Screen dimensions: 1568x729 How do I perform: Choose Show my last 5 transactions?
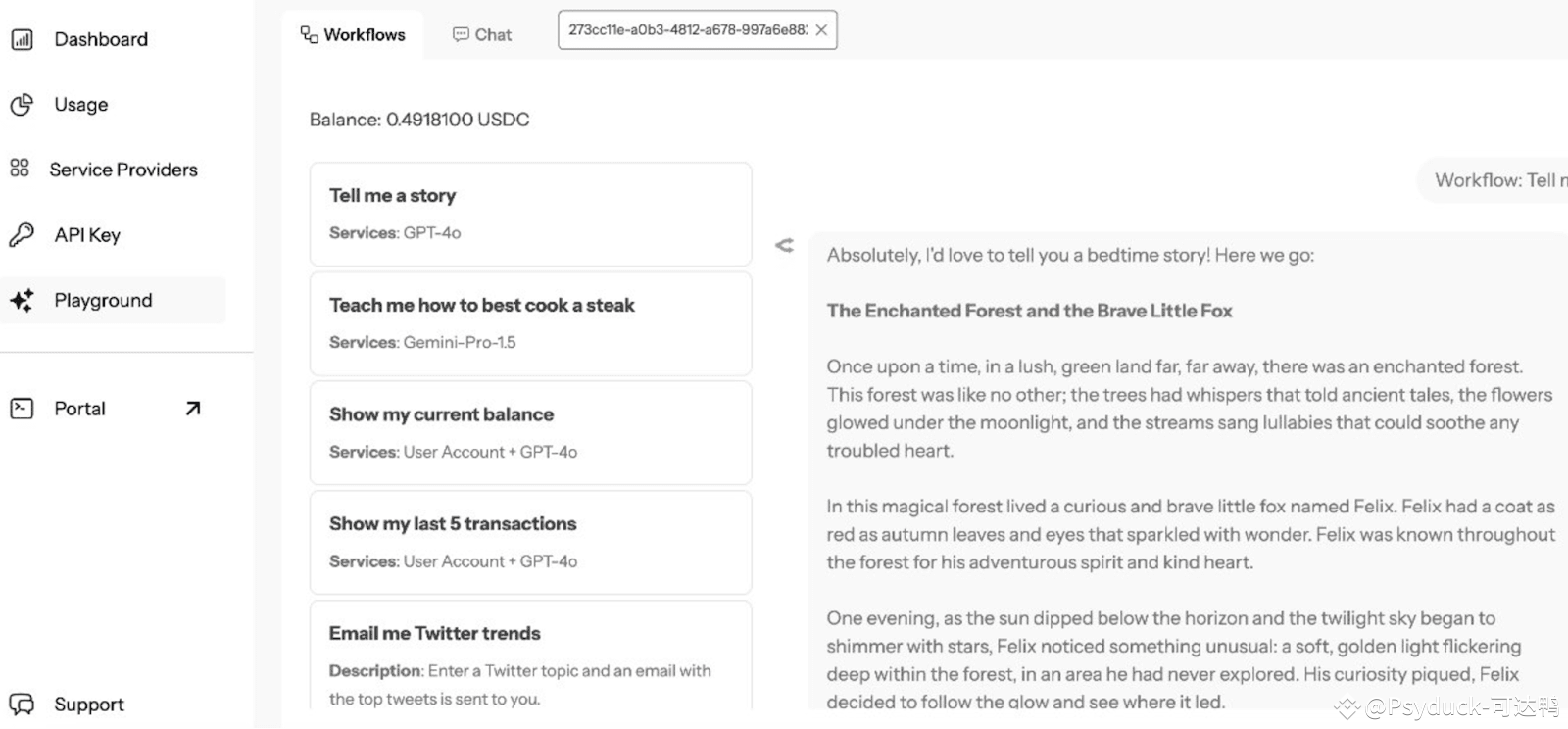pos(531,543)
